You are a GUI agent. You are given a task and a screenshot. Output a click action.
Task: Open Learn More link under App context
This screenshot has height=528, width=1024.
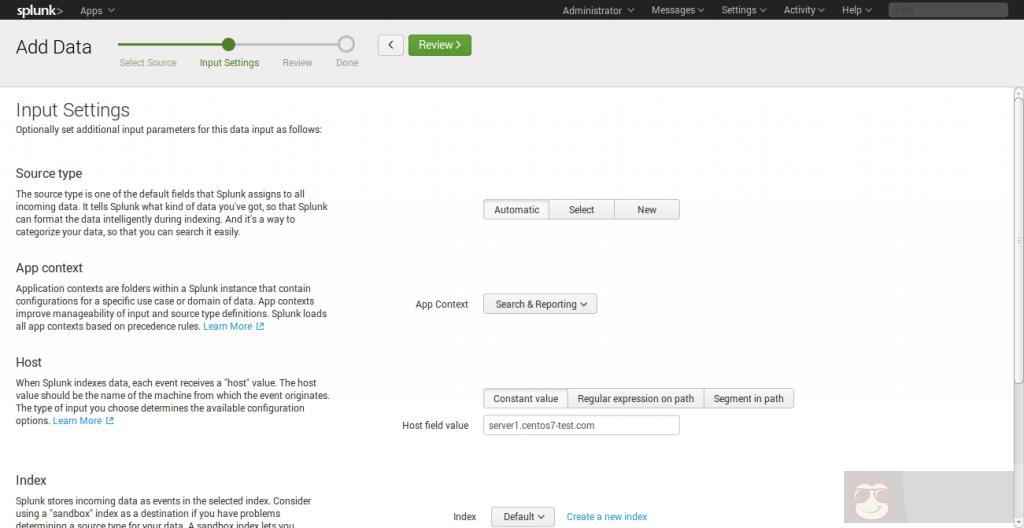coord(227,326)
